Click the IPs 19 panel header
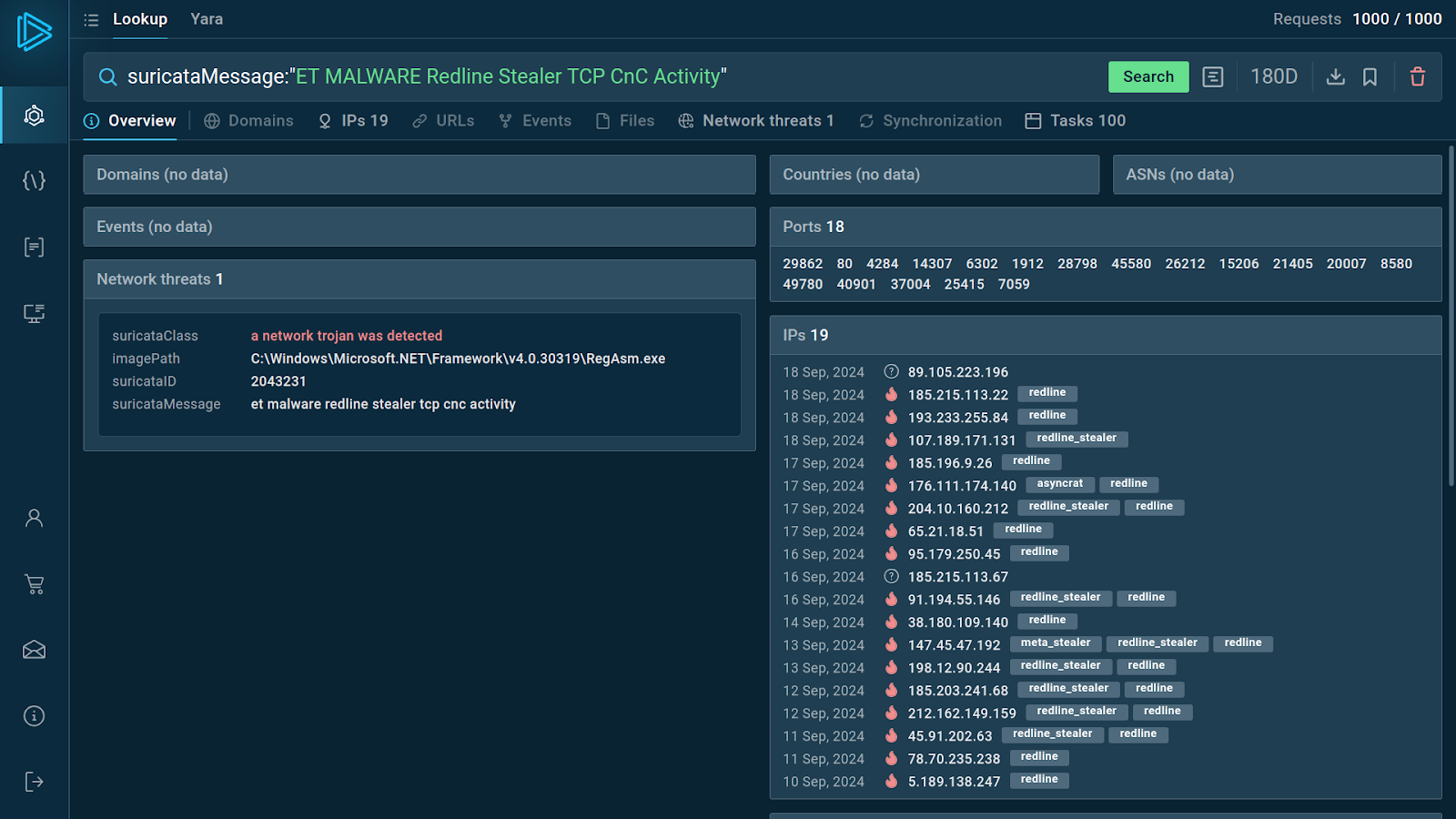This screenshot has width=1456, height=819. 1106,335
